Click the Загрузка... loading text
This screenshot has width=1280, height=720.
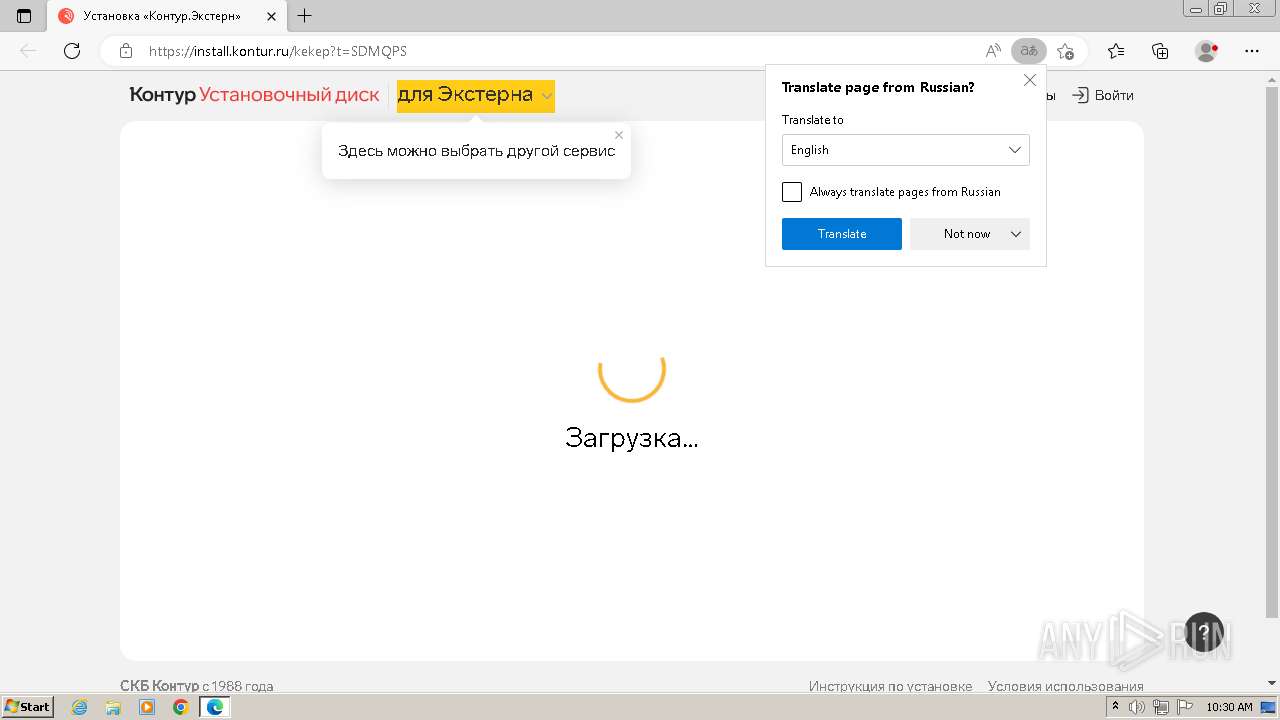631,438
